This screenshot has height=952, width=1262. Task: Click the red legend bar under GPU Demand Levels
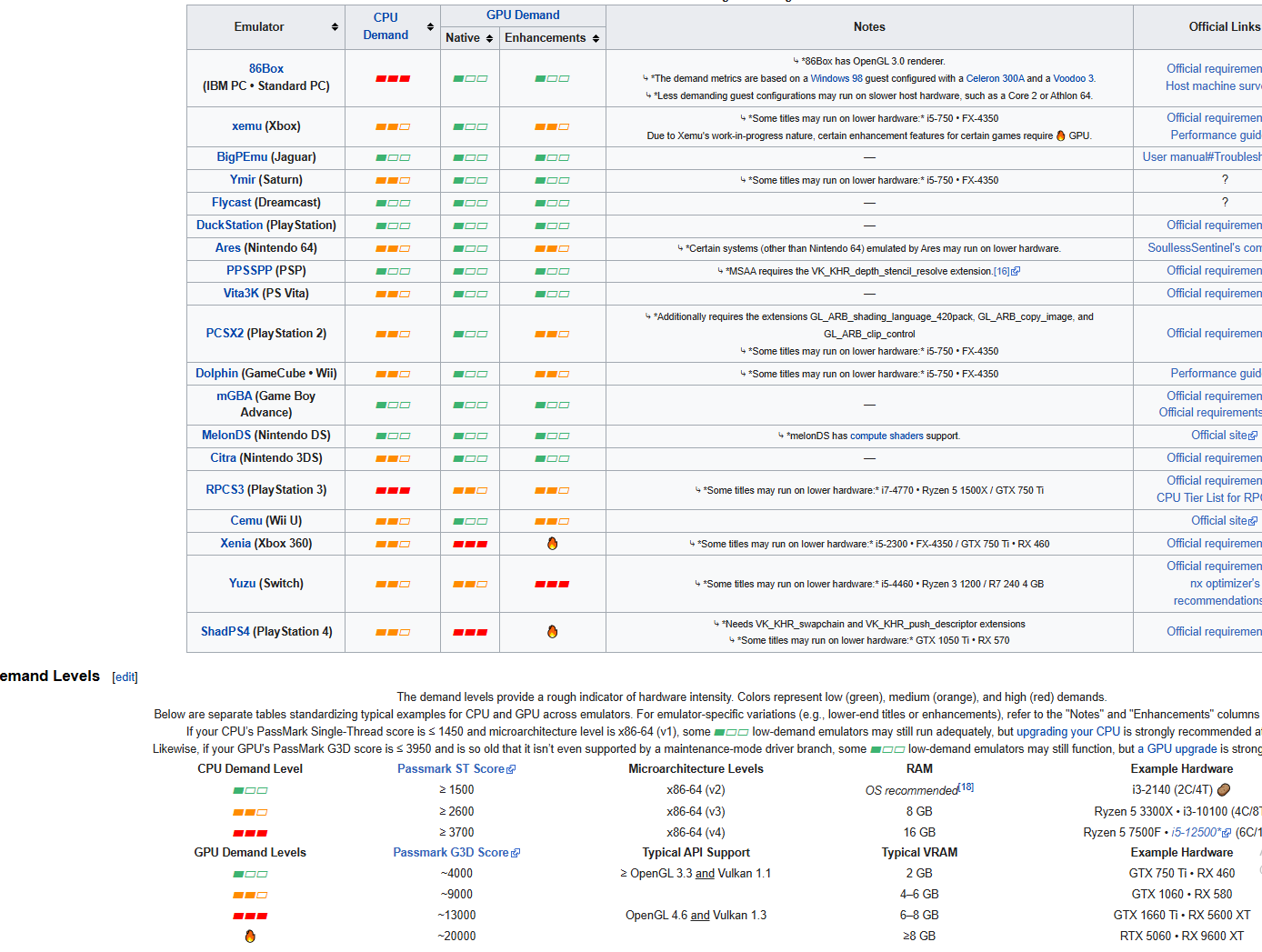click(250, 917)
